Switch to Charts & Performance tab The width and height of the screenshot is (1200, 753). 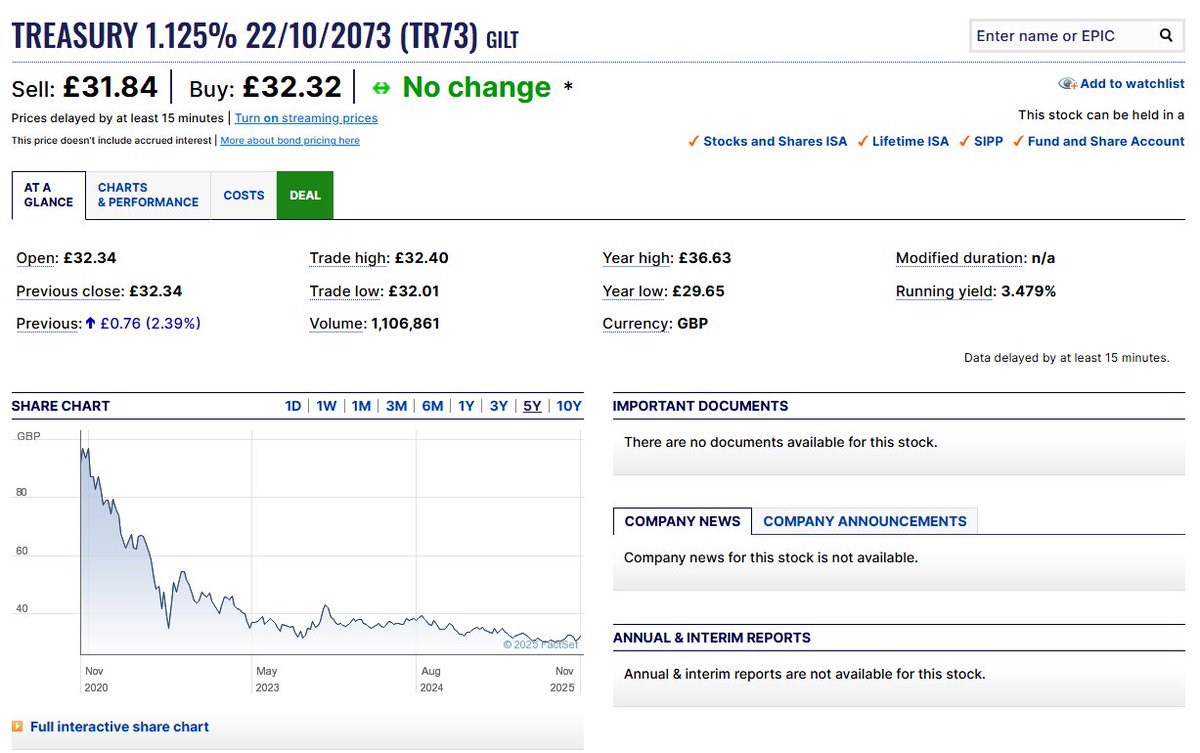pos(148,195)
